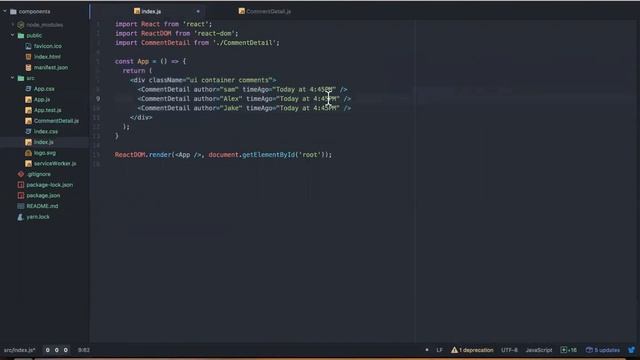Click the last linter count in status bar
Viewport: 640px width, 360px height.
(x=65, y=350)
